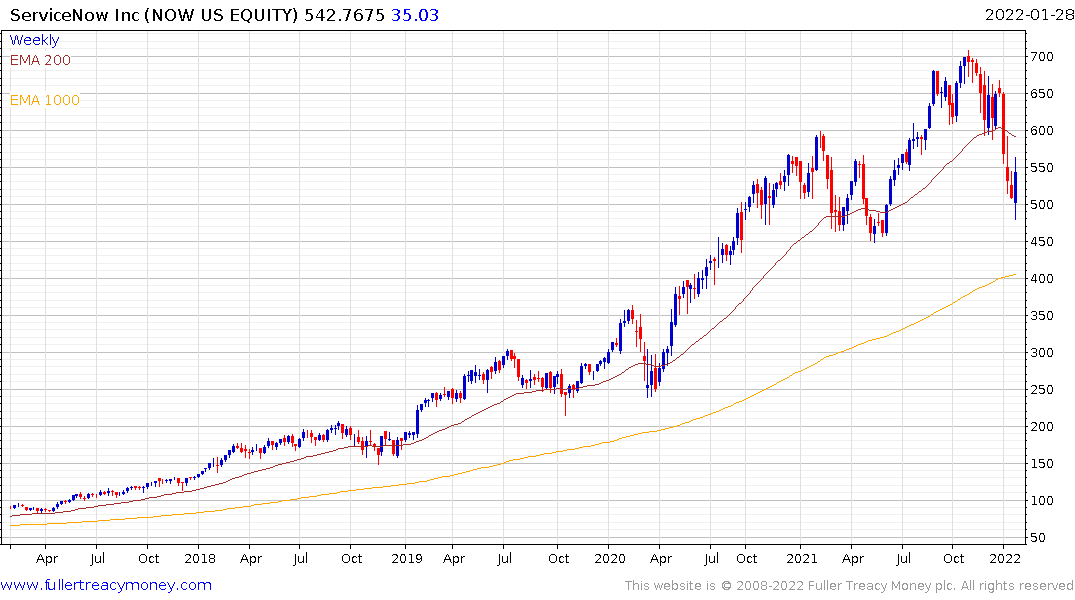Click the 2020 year label on time axis
1075x600 pixels.
[609, 559]
